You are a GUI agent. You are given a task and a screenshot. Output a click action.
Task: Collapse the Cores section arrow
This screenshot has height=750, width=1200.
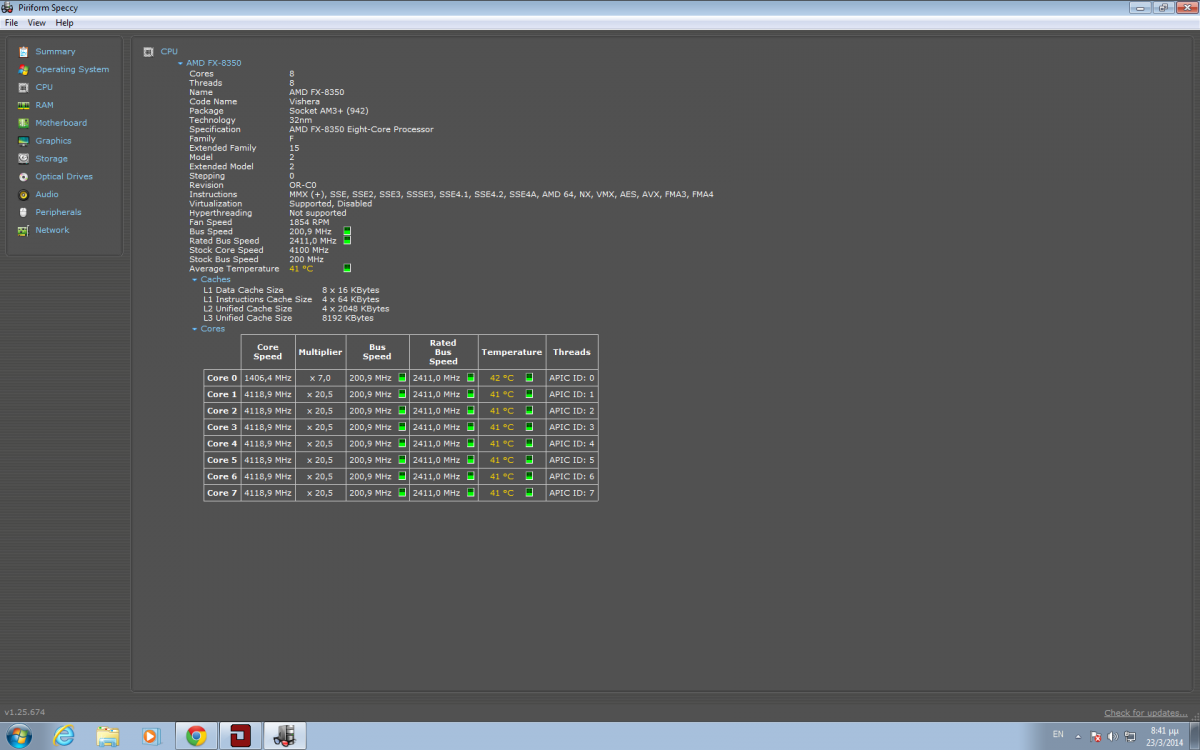(x=195, y=329)
